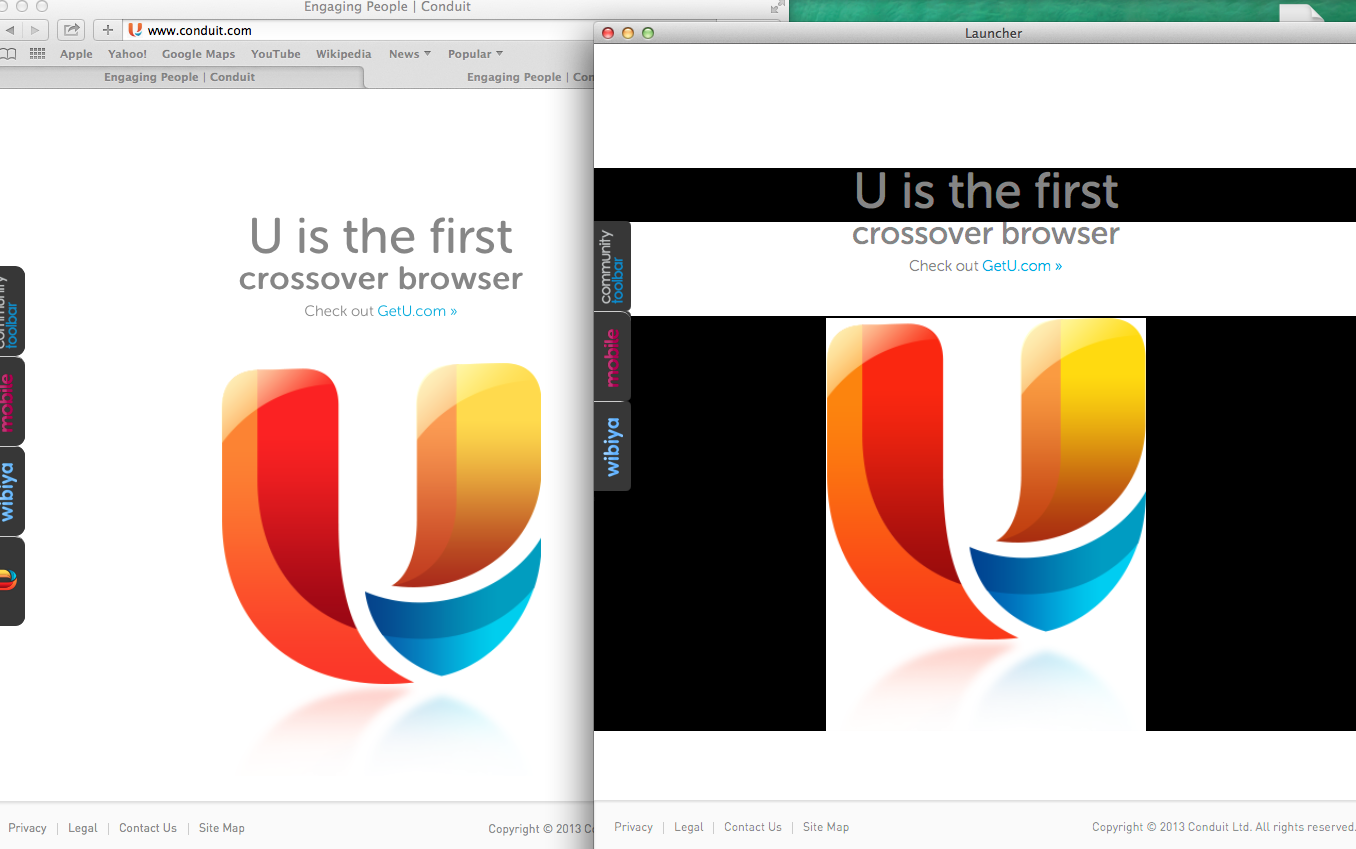Click the GetU.com link in Safari page

pyautogui.click(x=416, y=311)
